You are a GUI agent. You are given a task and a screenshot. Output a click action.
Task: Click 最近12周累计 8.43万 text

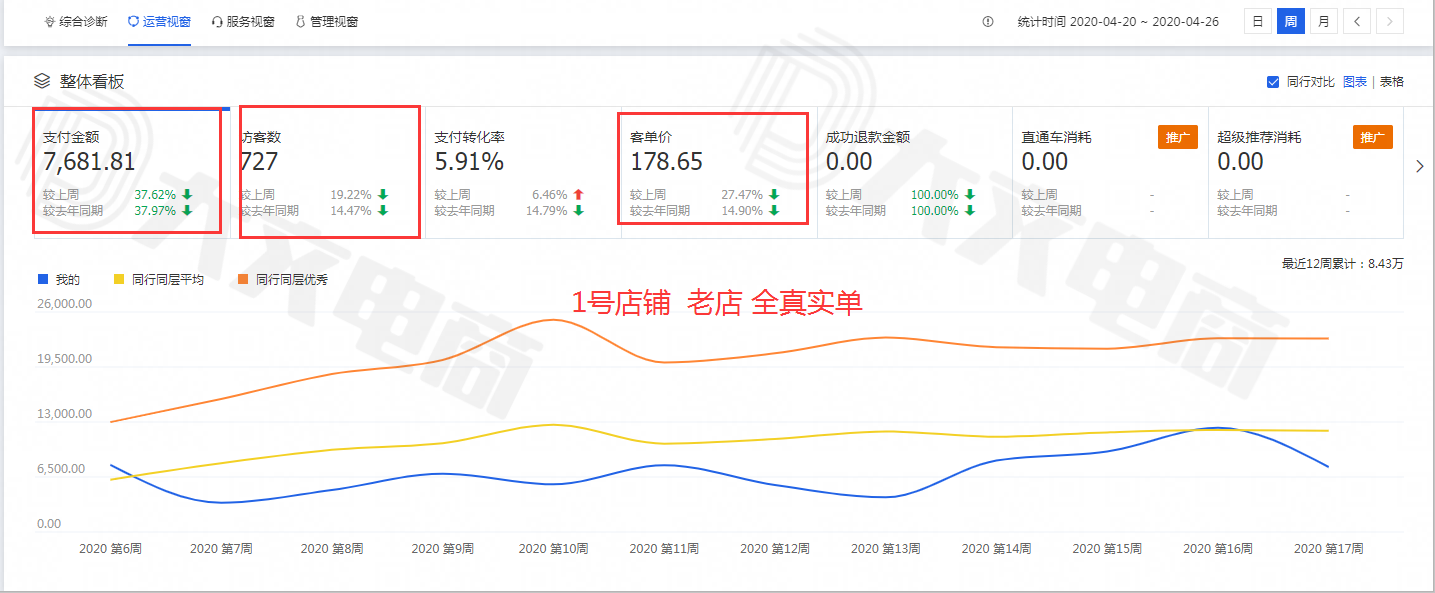click(1342, 264)
